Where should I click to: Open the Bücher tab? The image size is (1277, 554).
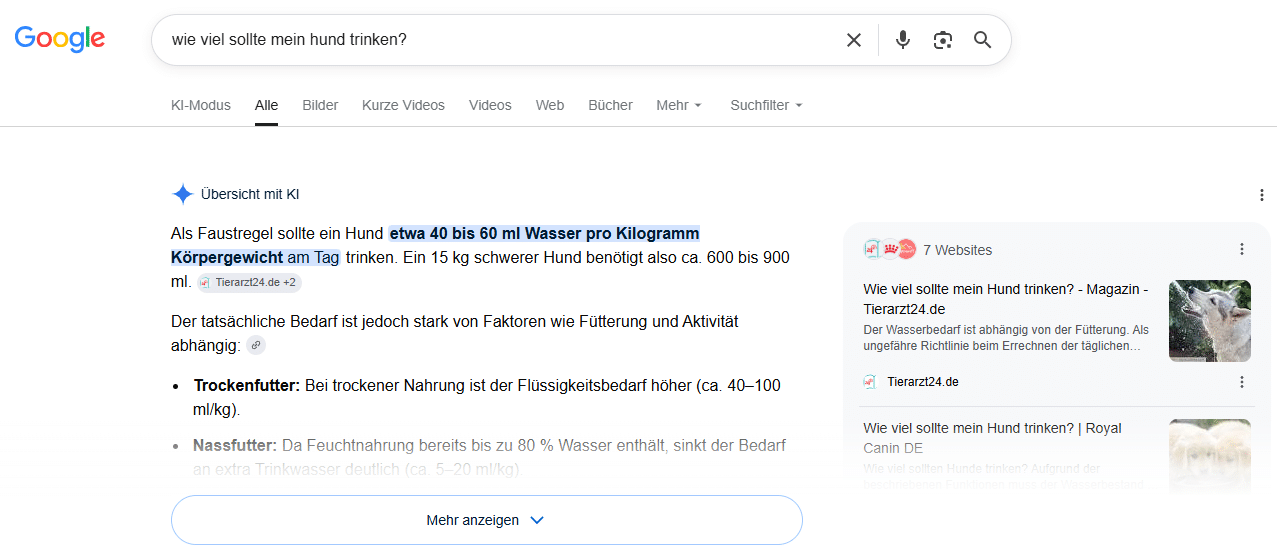point(610,105)
